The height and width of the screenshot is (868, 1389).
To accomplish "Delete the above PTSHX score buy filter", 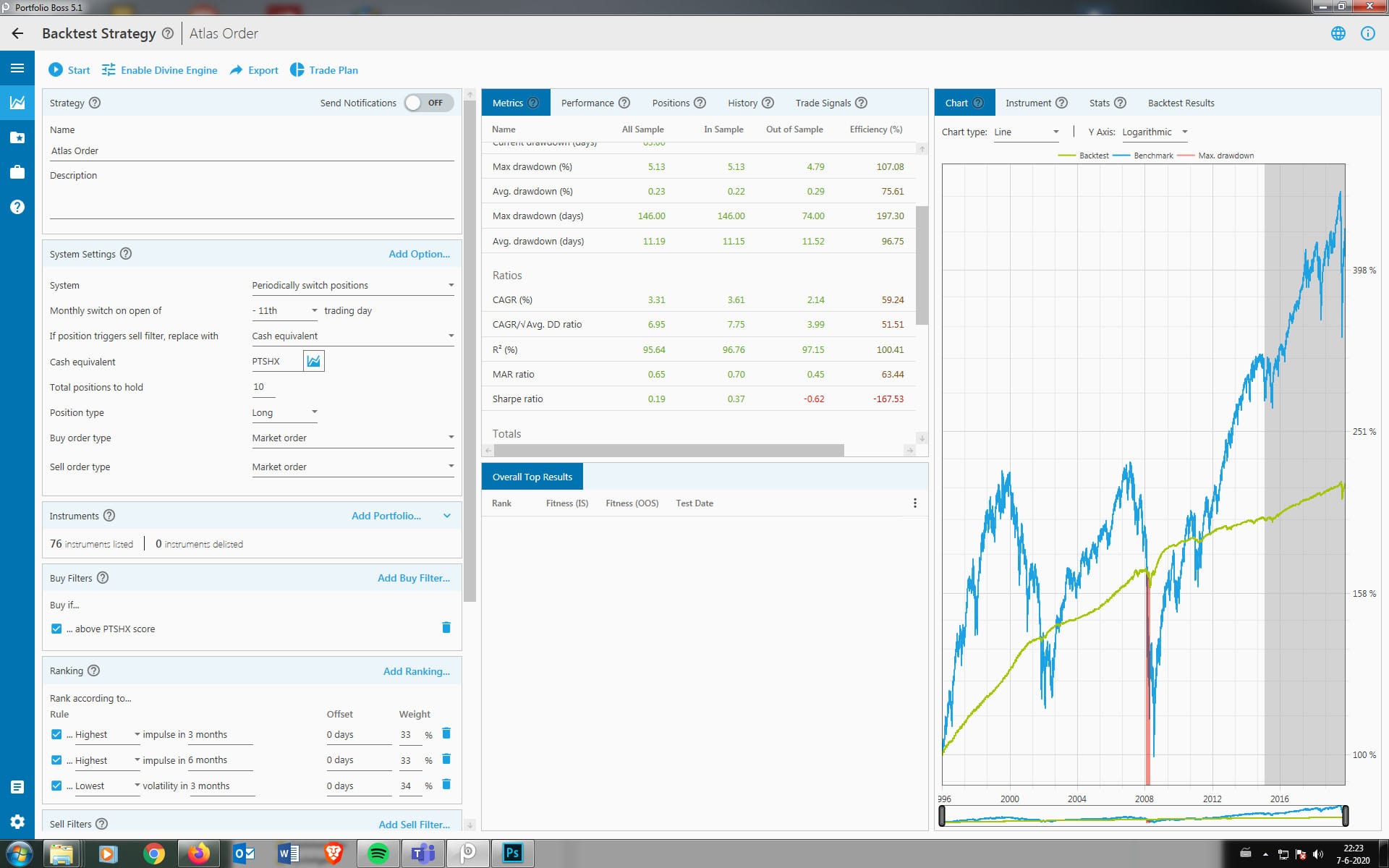I will tap(446, 628).
